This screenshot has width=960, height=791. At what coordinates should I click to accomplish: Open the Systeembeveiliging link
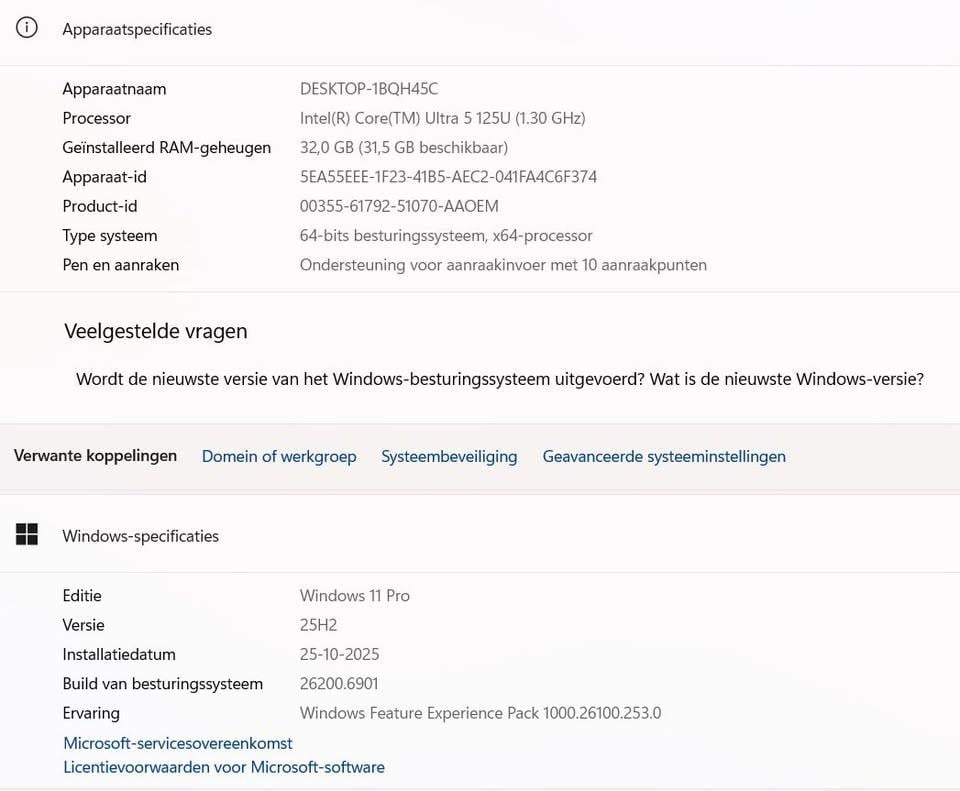point(448,455)
